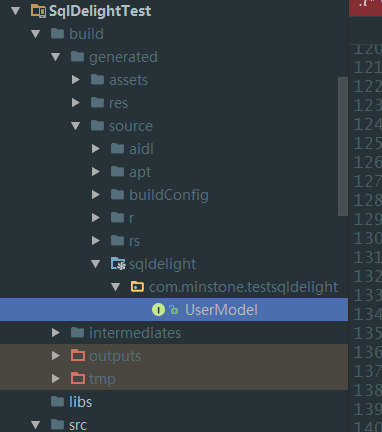Click the red tmp folder icon
This screenshot has height=432, width=382.
[x=78, y=379]
